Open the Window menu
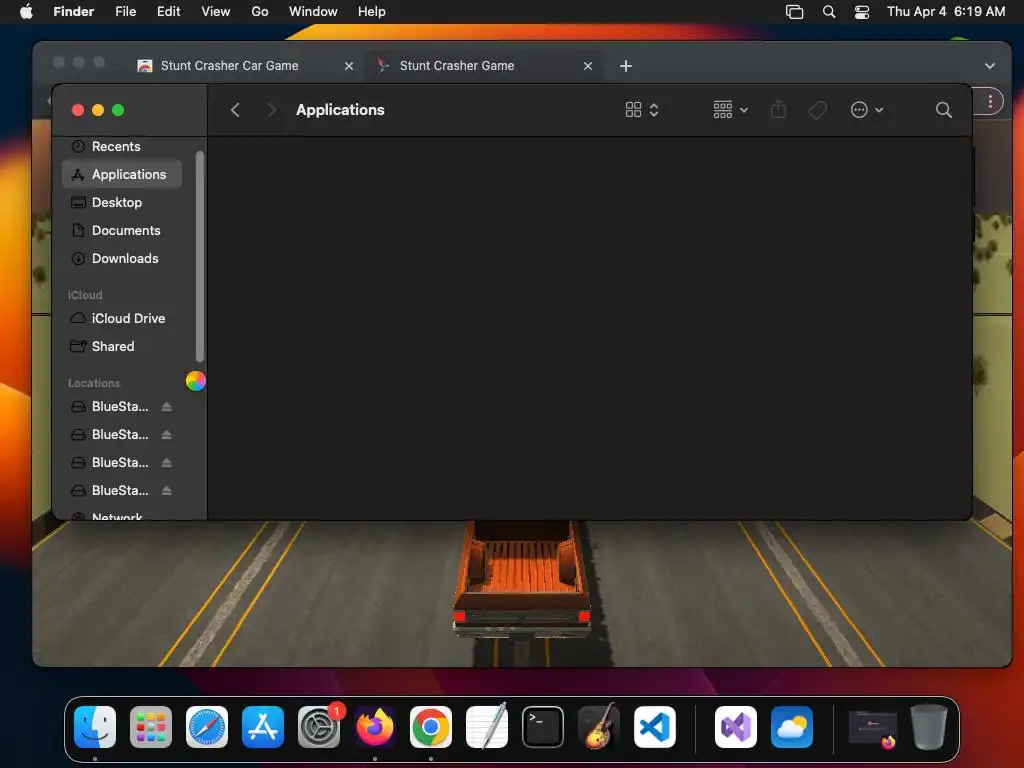The width and height of the screenshot is (1024, 768). 313,11
